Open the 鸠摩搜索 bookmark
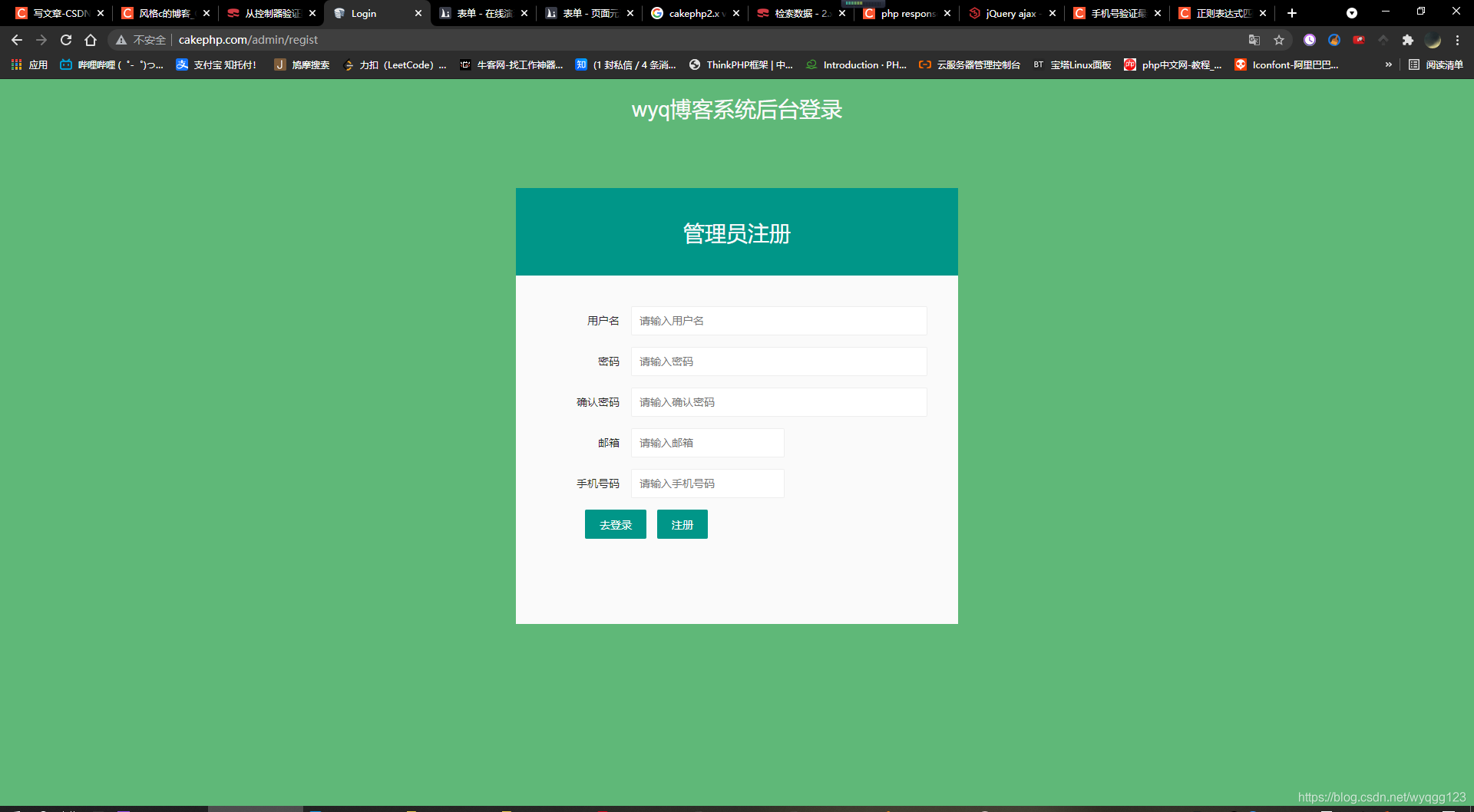 click(302, 65)
